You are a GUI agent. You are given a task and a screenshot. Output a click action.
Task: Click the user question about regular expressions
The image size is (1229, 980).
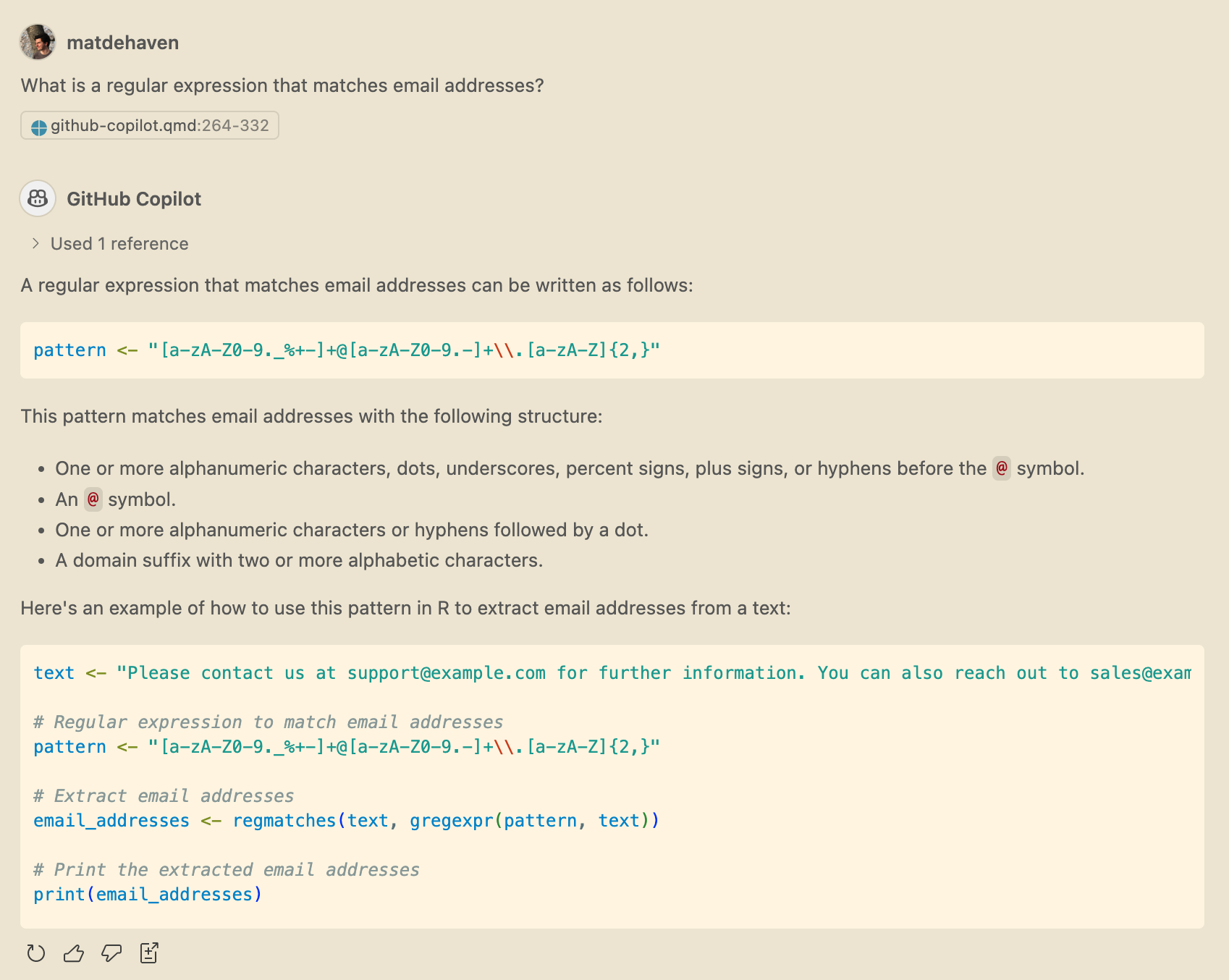pos(282,85)
